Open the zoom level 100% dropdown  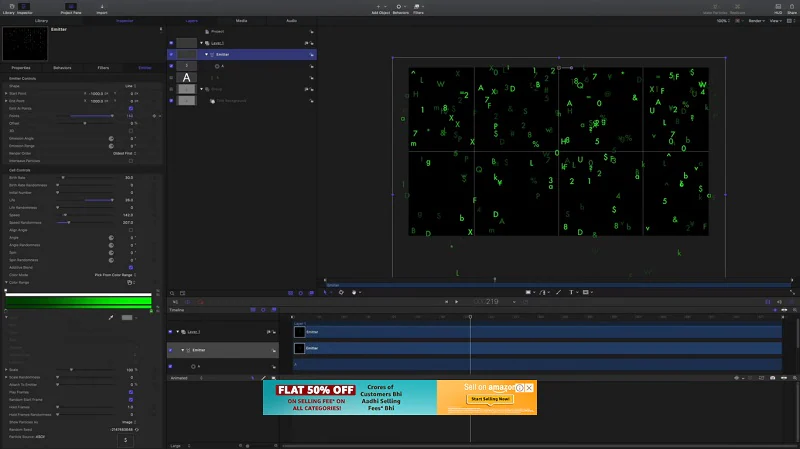(x=723, y=21)
